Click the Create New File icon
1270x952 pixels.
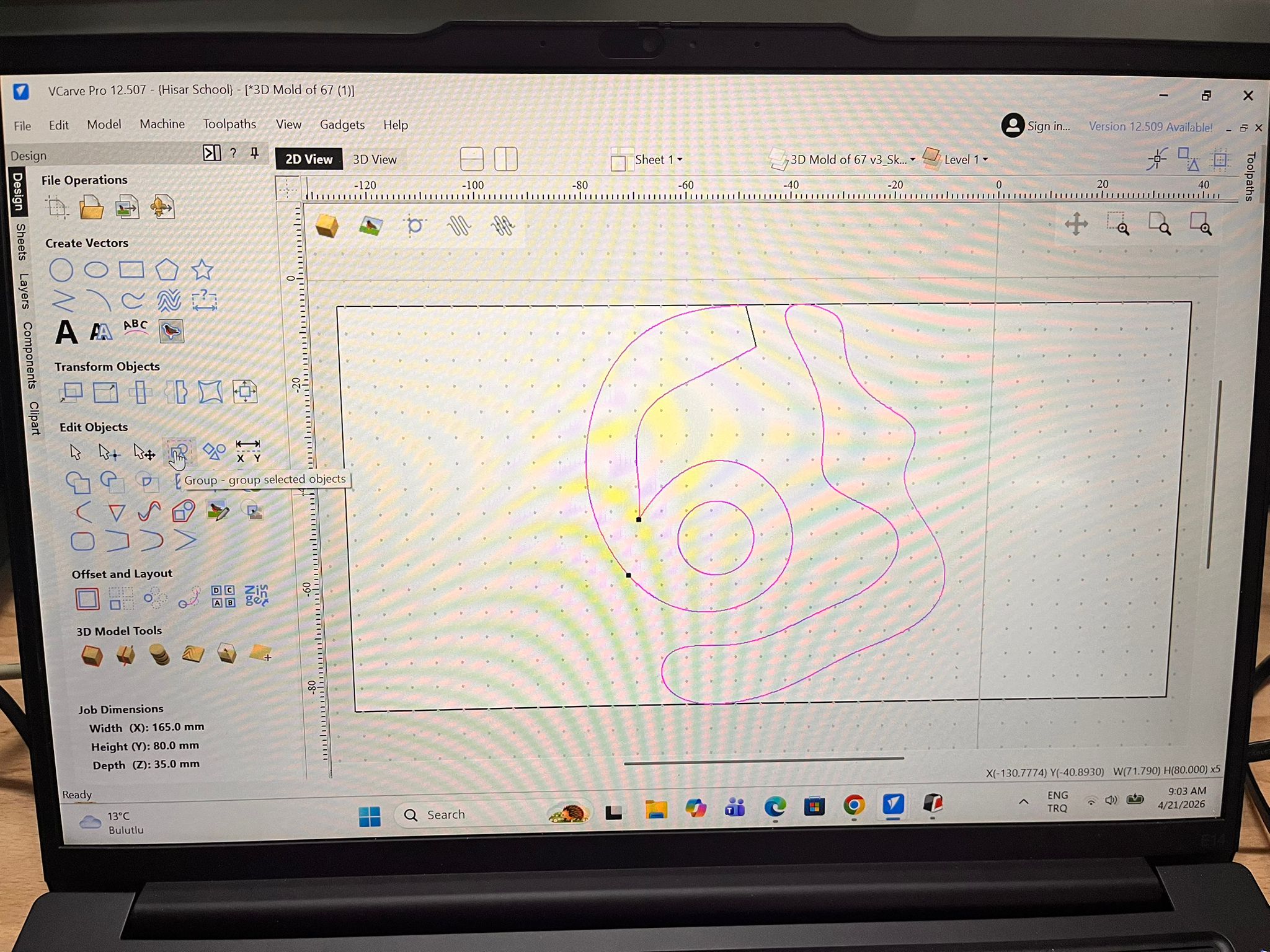57,208
